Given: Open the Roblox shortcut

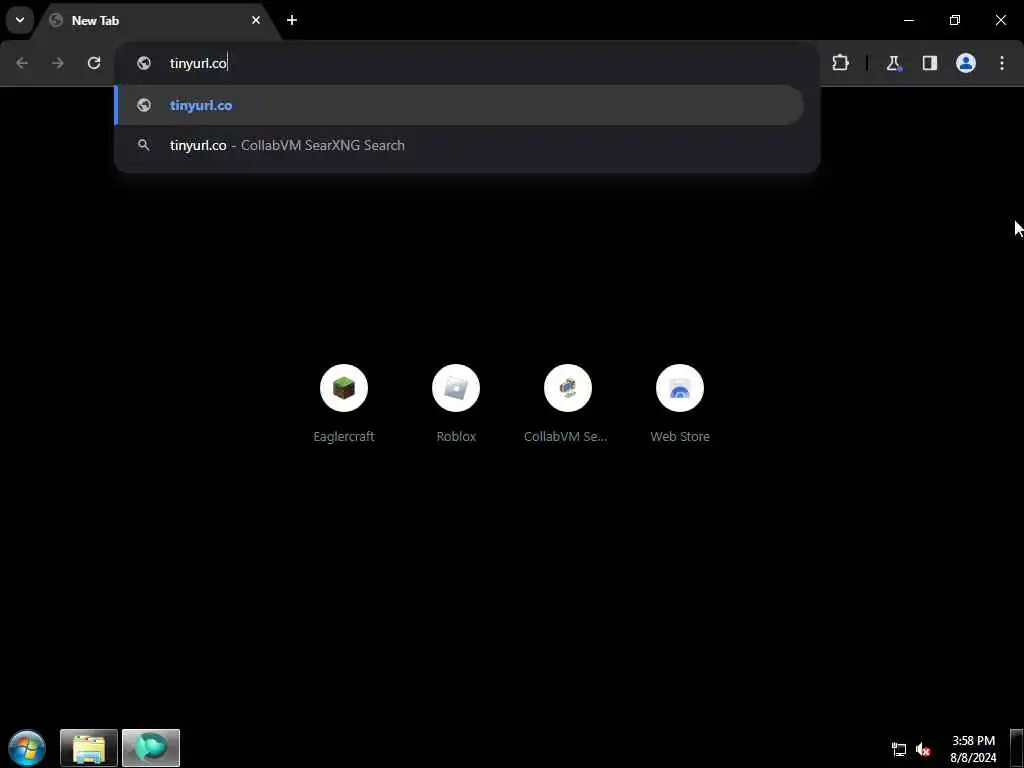Looking at the screenshot, I should (456, 404).
